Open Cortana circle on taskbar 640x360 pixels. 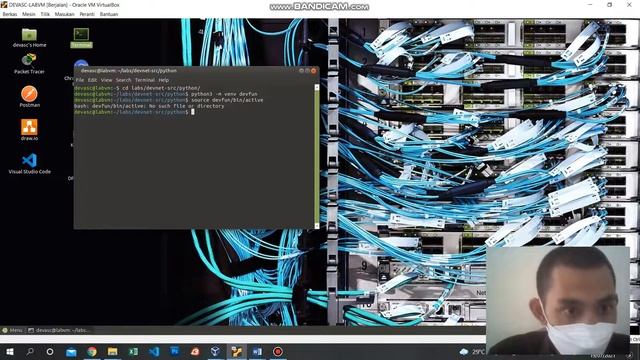point(50,351)
